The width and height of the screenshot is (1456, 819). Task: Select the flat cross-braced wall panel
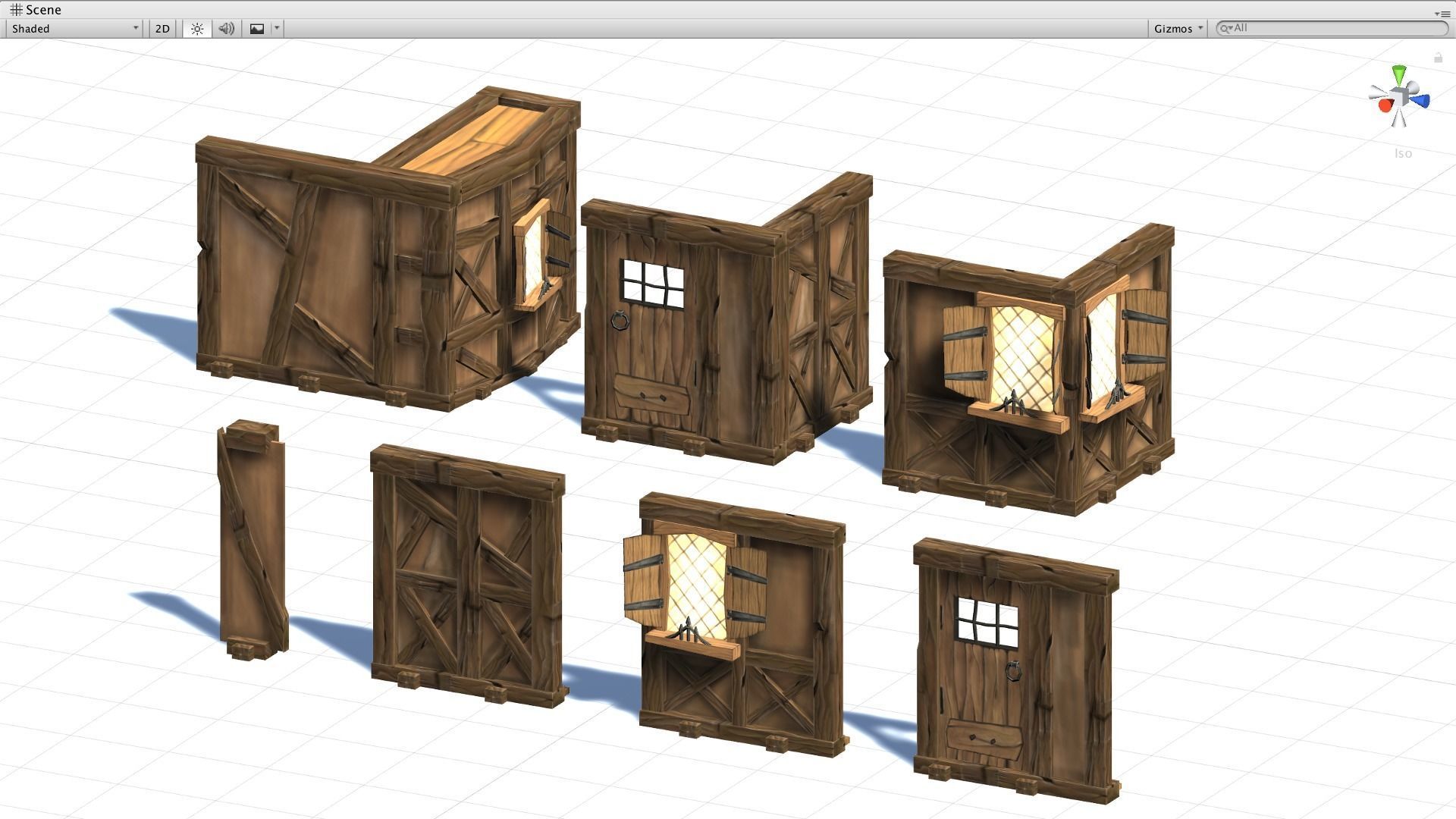468,576
